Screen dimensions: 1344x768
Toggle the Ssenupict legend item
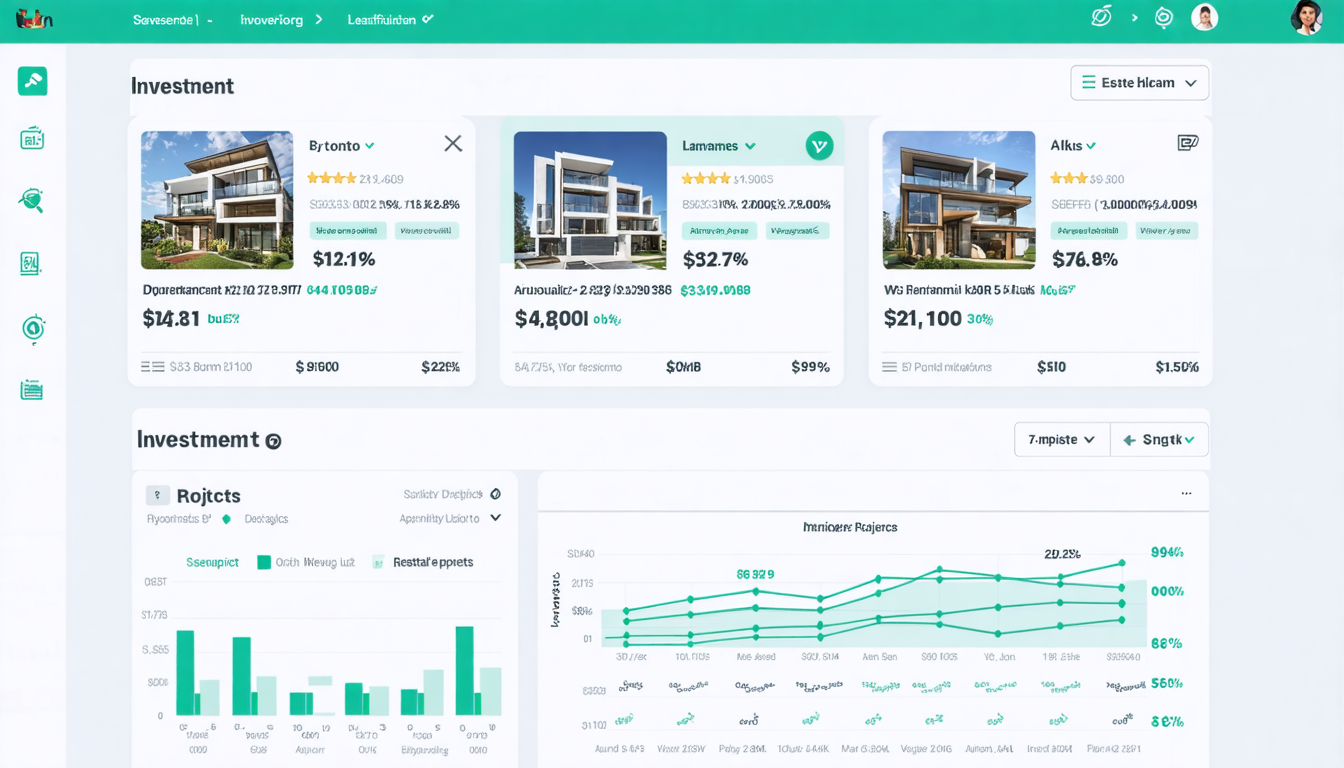click(x=212, y=562)
